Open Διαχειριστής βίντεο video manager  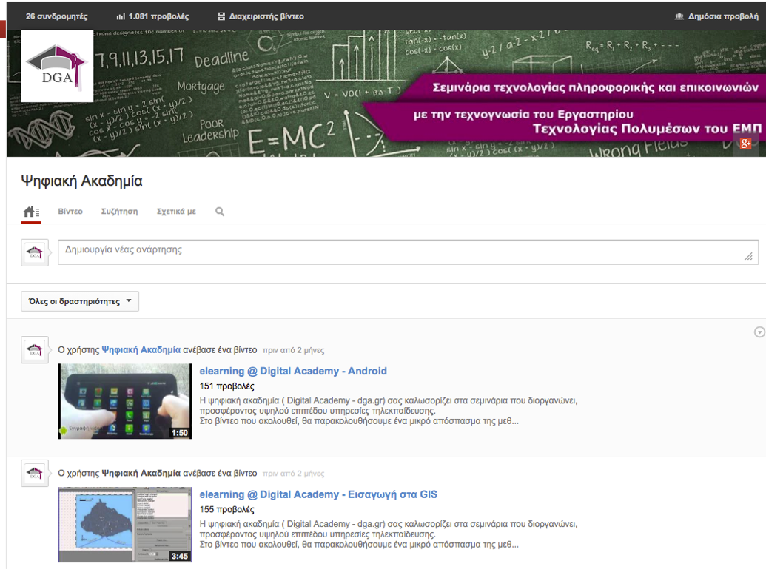(260, 16)
